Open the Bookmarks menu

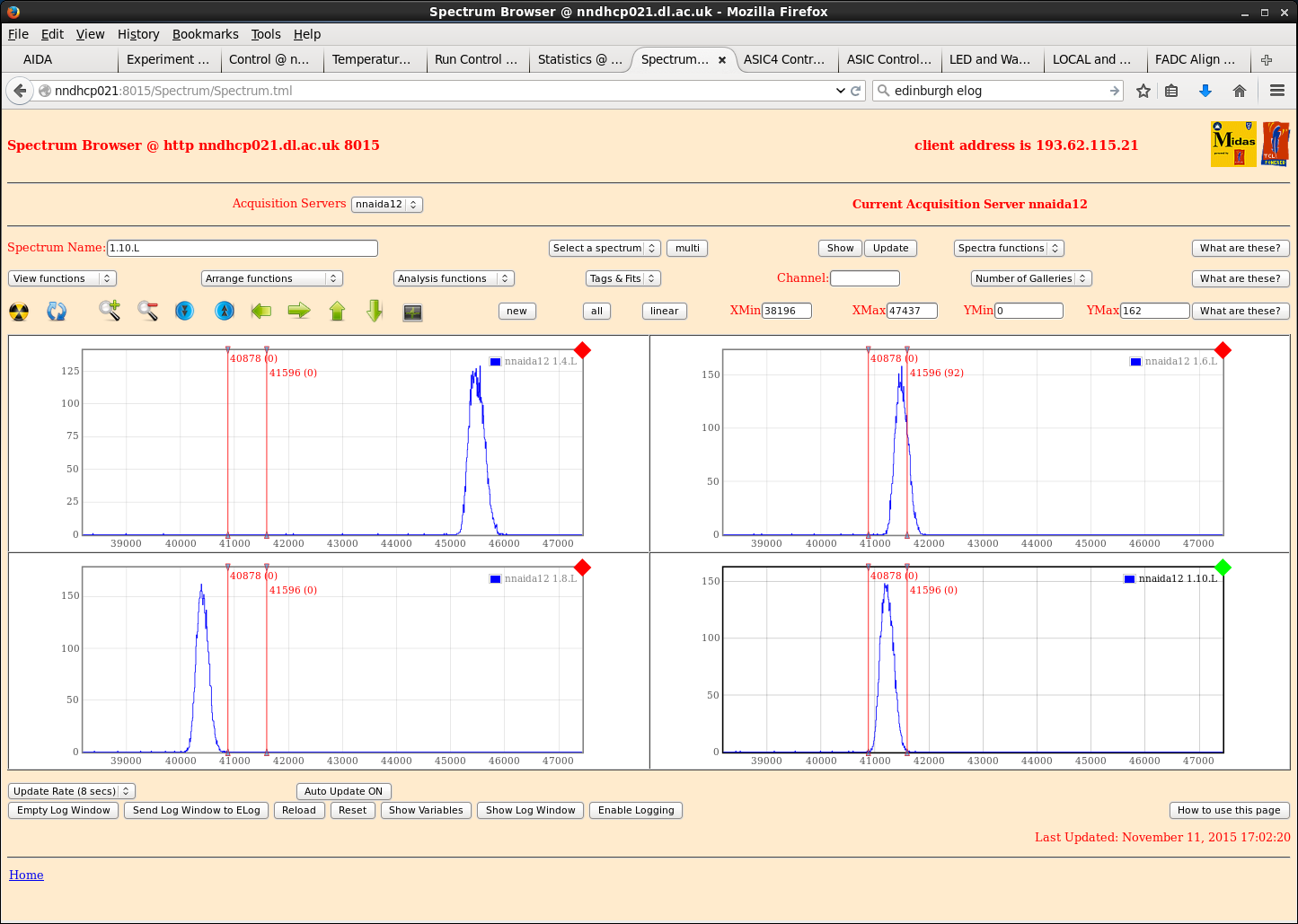[205, 34]
